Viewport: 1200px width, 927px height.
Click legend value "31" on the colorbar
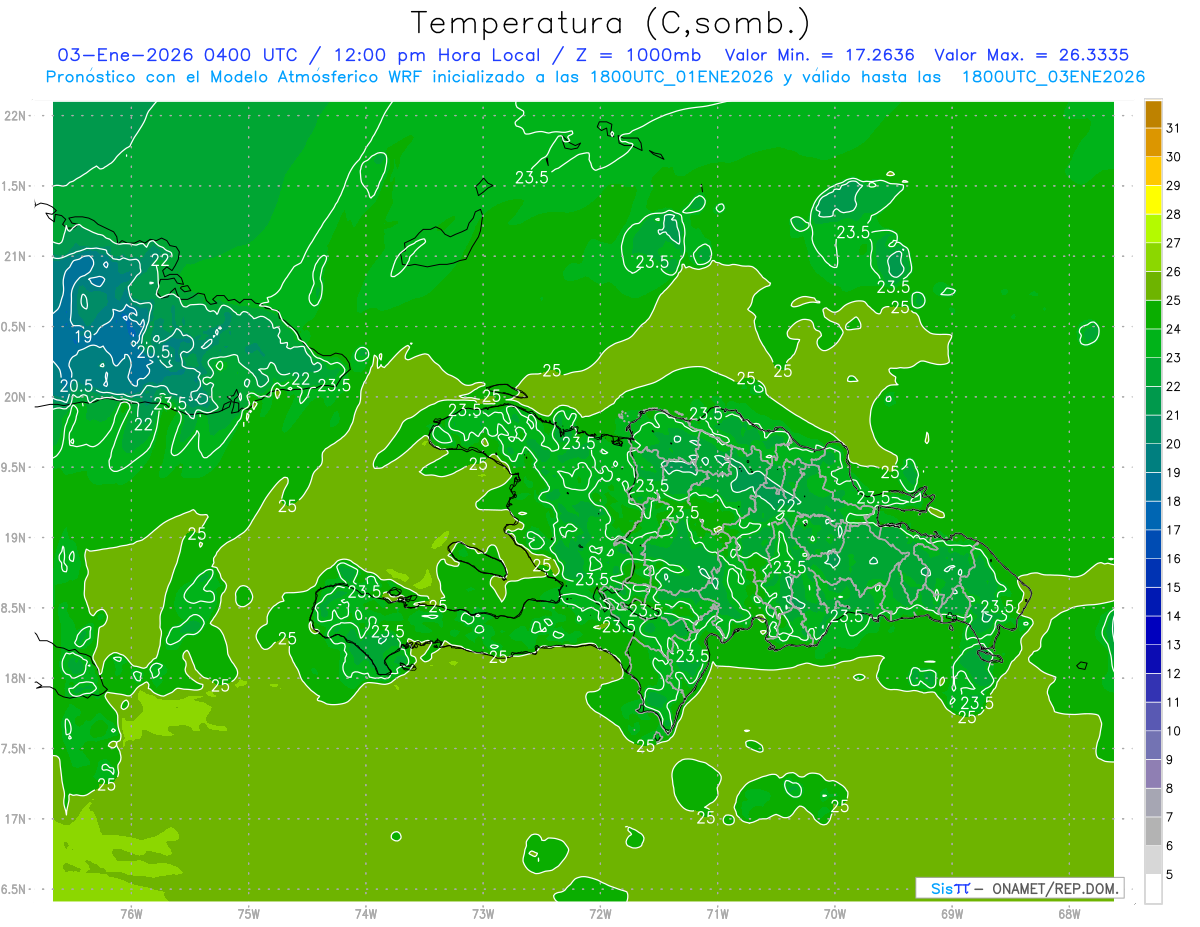pos(1174,128)
